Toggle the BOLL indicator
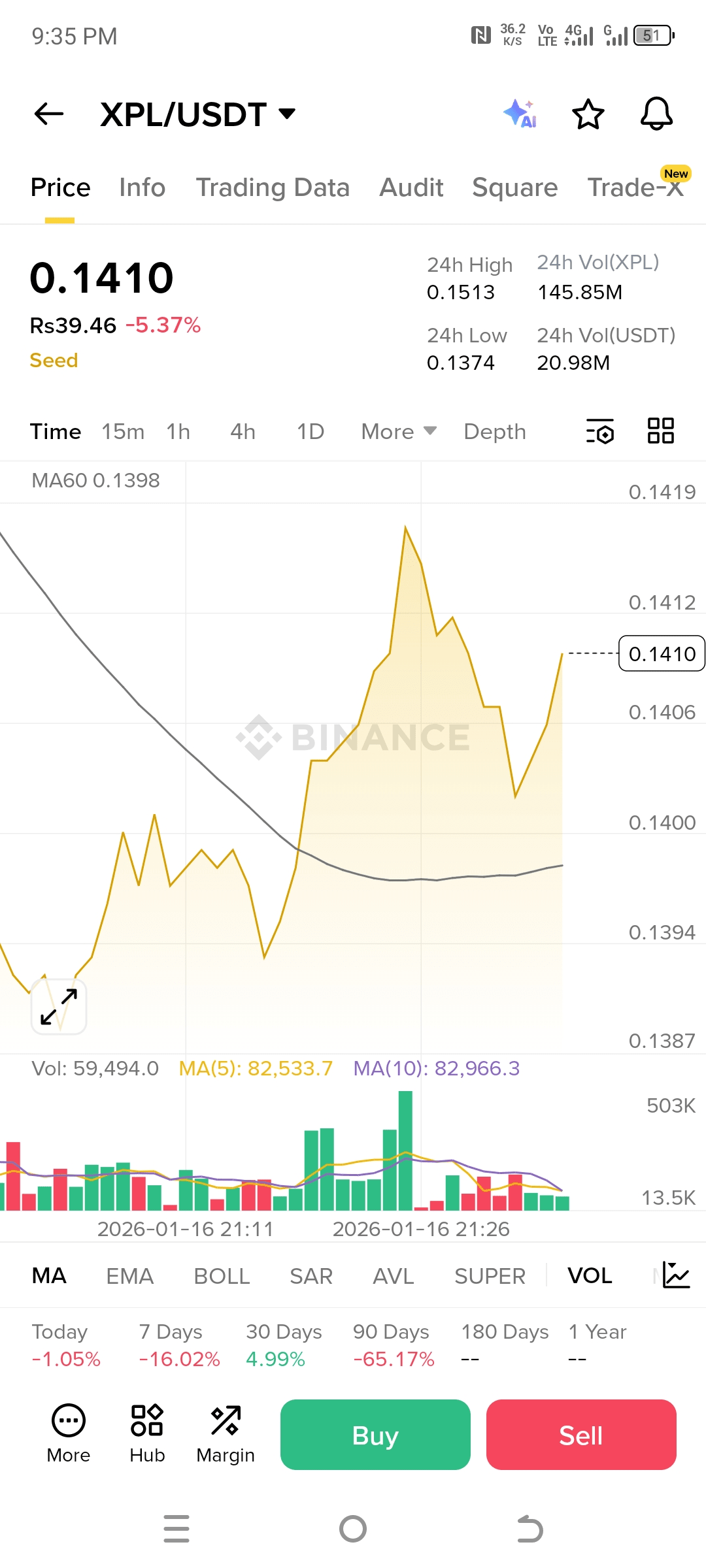 [x=222, y=1275]
